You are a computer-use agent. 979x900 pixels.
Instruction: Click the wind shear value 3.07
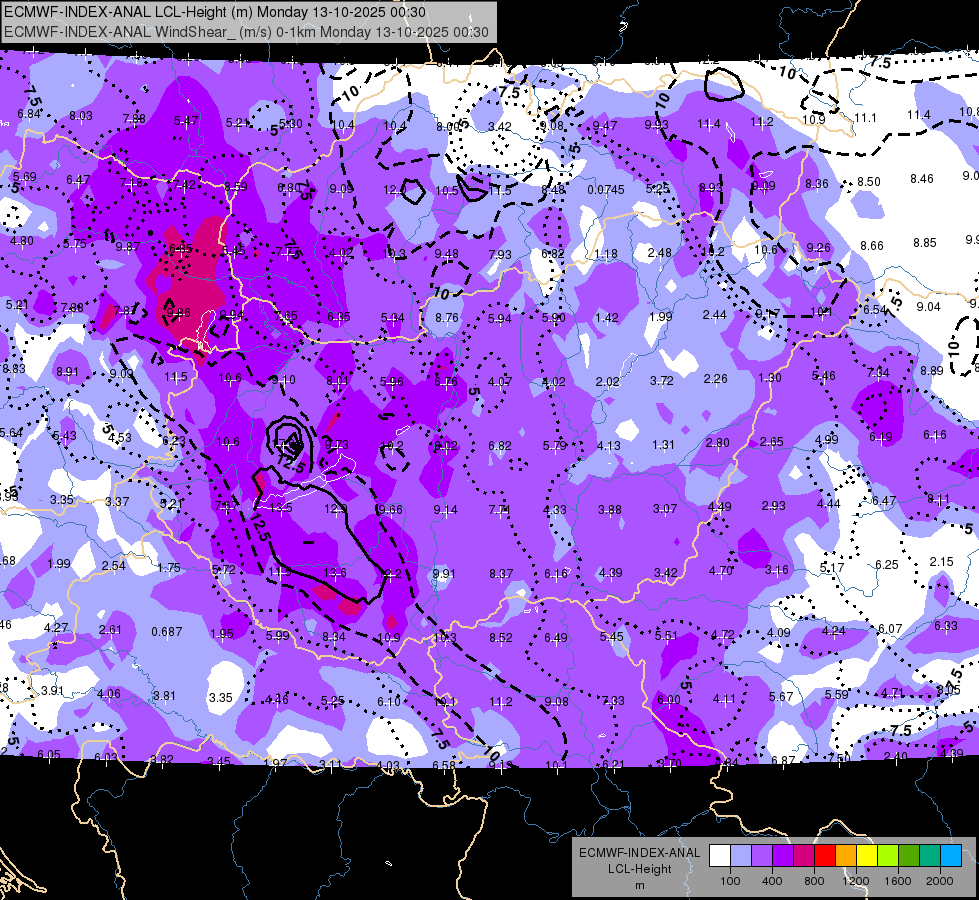point(665,509)
